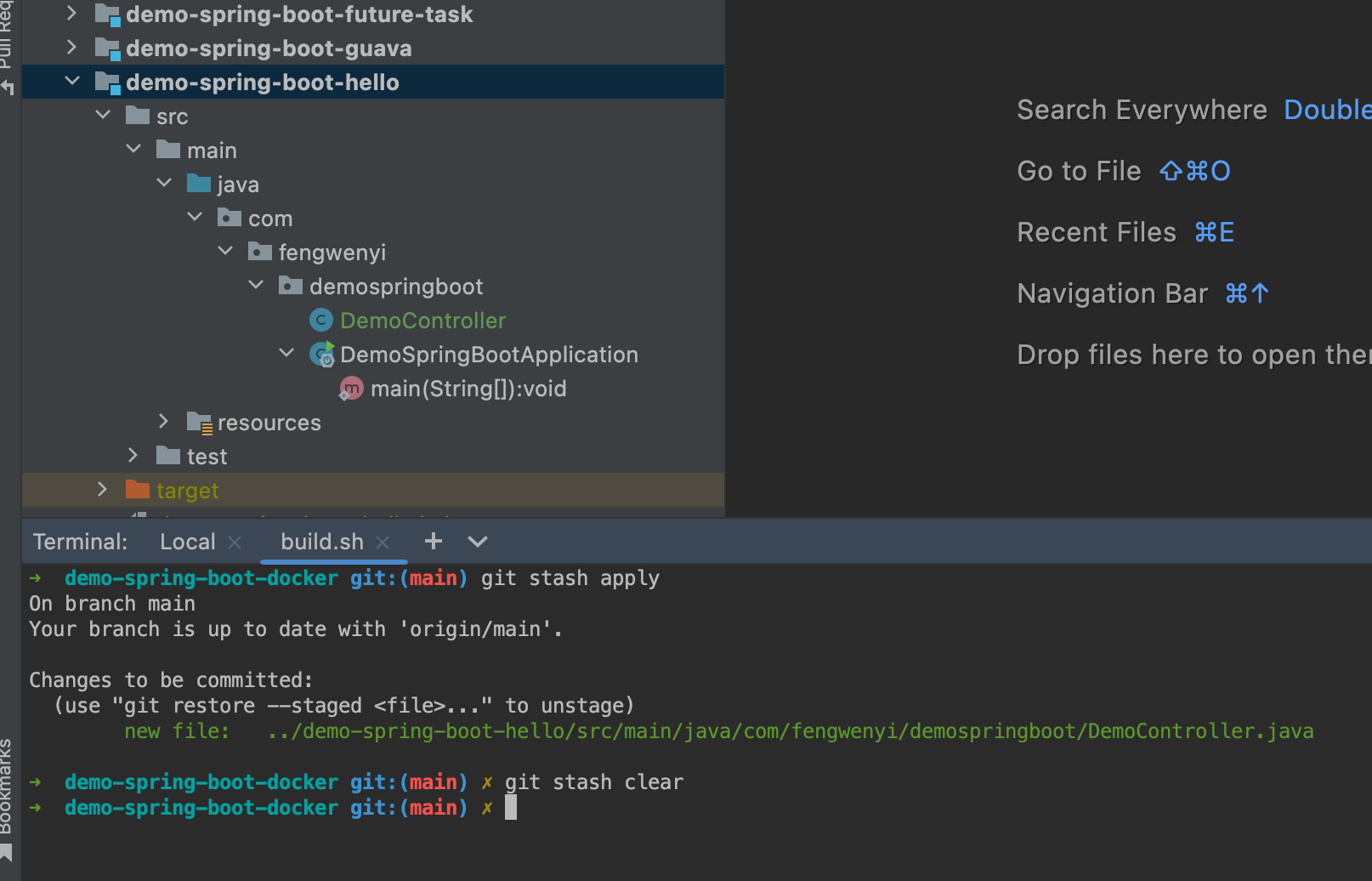Expand the test folder

(x=133, y=456)
